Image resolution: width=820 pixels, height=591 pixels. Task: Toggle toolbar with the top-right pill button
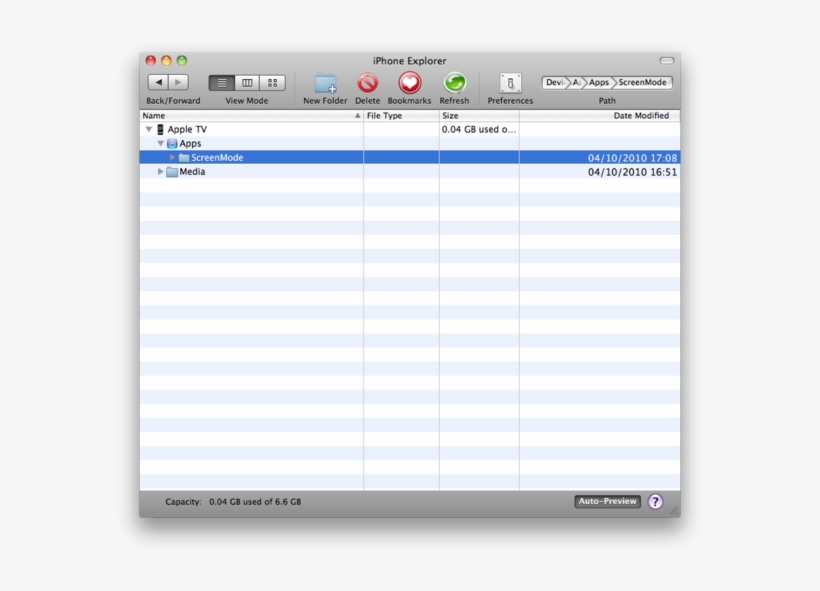[666, 61]
